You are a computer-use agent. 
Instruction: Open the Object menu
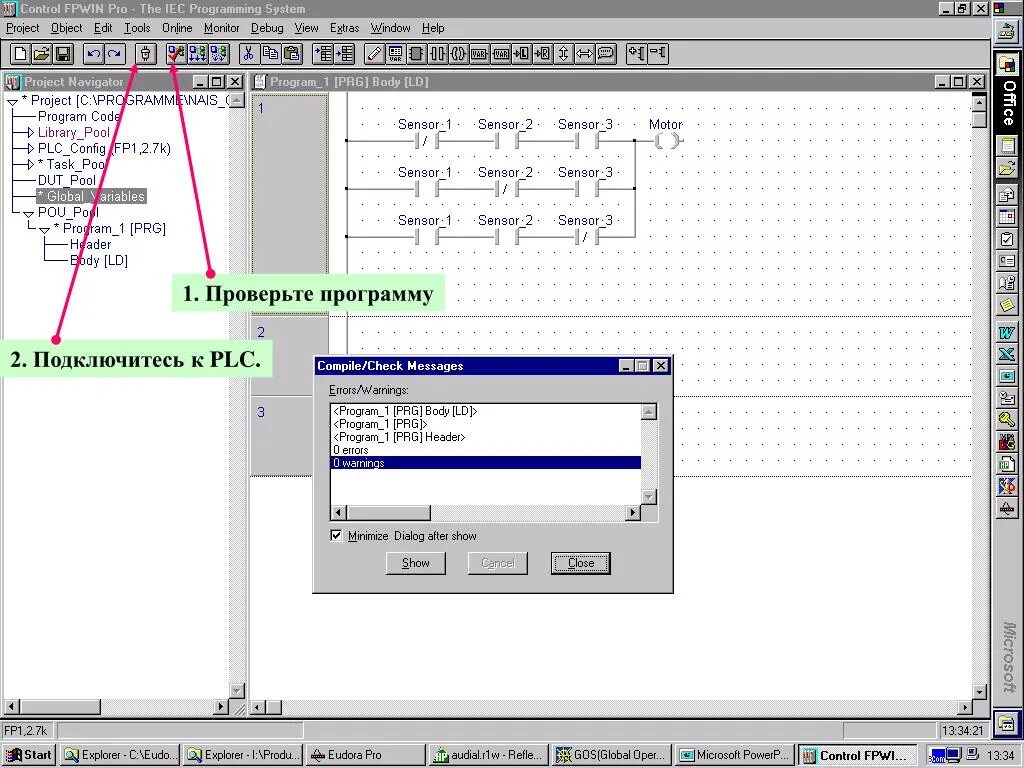67,28
